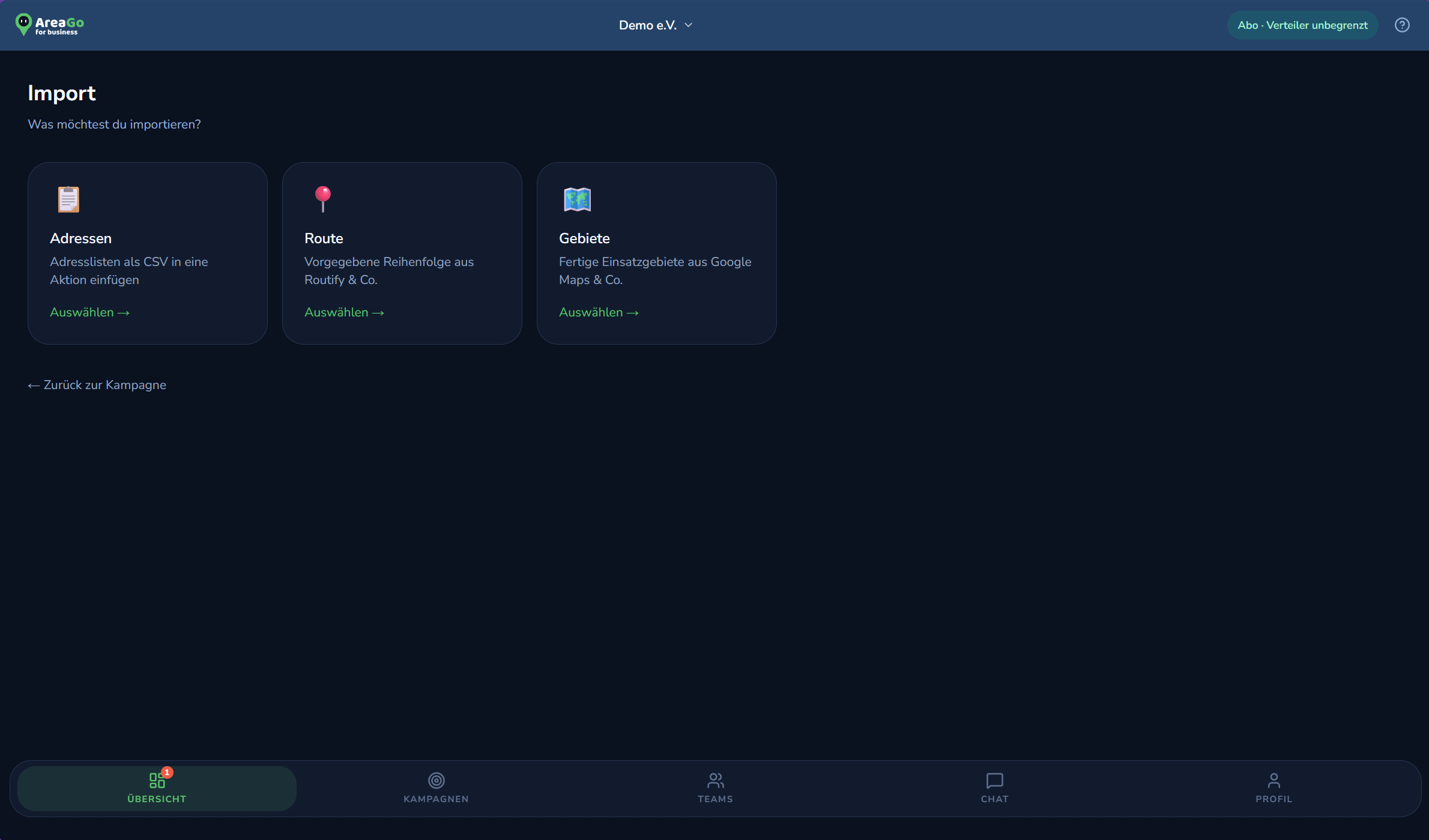This screenshot has height=840, width=1429.
Task: Click the map icon on Gebiete card
Action: [577, 199]
